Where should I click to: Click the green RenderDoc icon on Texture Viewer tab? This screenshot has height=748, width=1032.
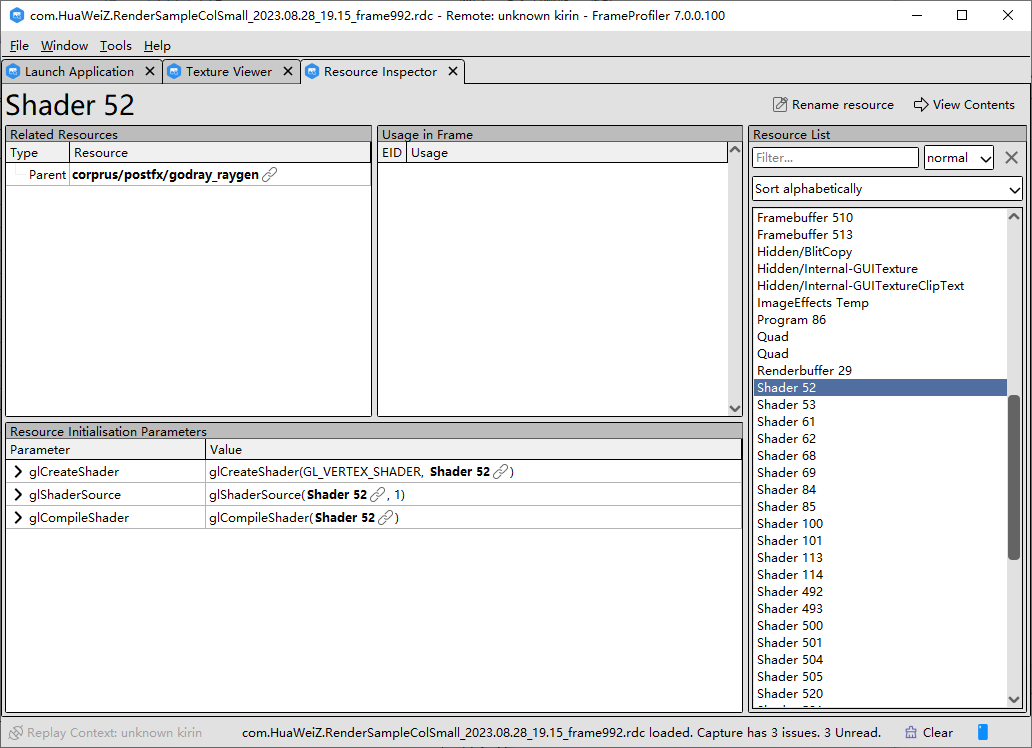pyautogui.click(x=172, y=71)
